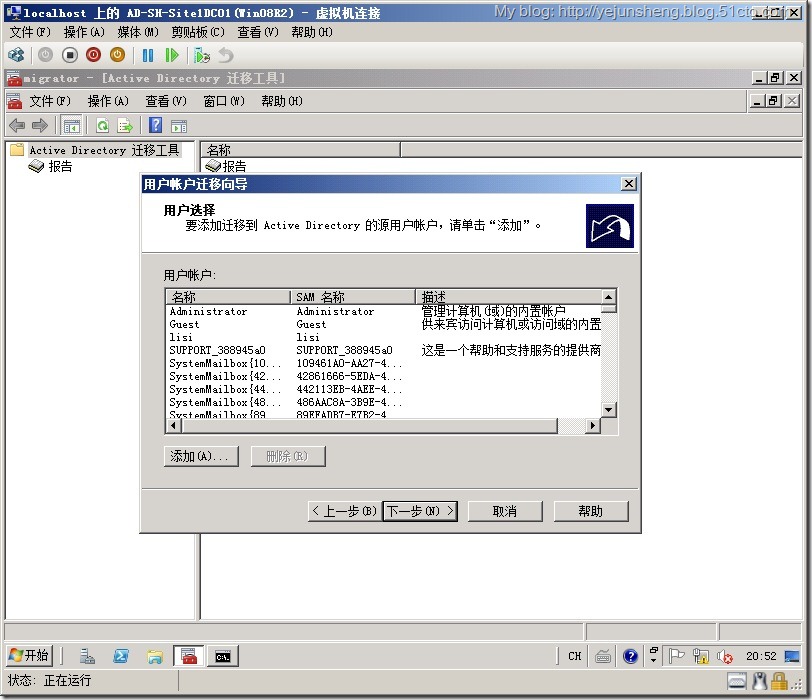
Task: Open the migrator 文件(F) menu
Action: [x=50, y=101]
